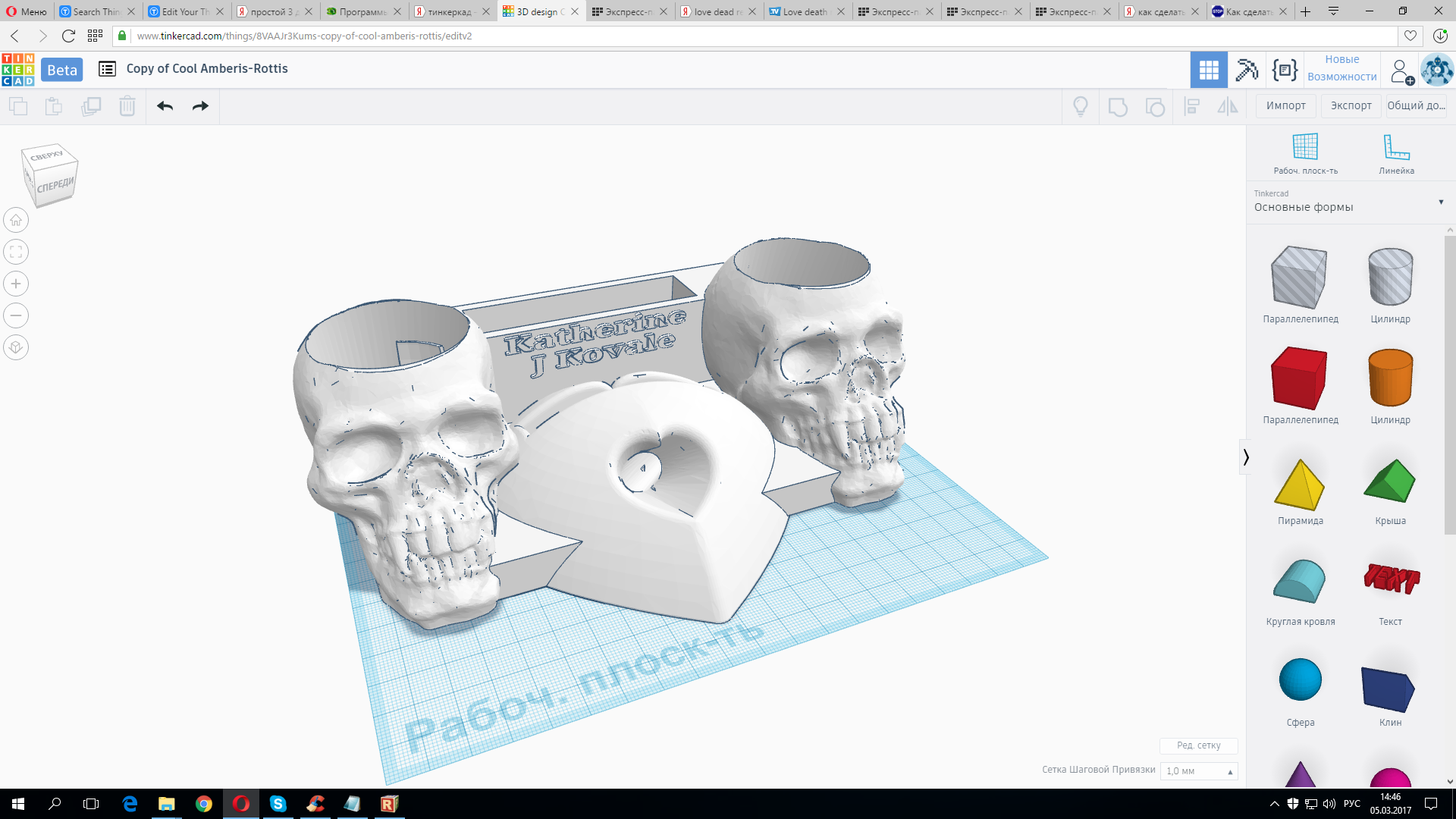
Task: Switch to the Love death tab
Action: (807, 11)
